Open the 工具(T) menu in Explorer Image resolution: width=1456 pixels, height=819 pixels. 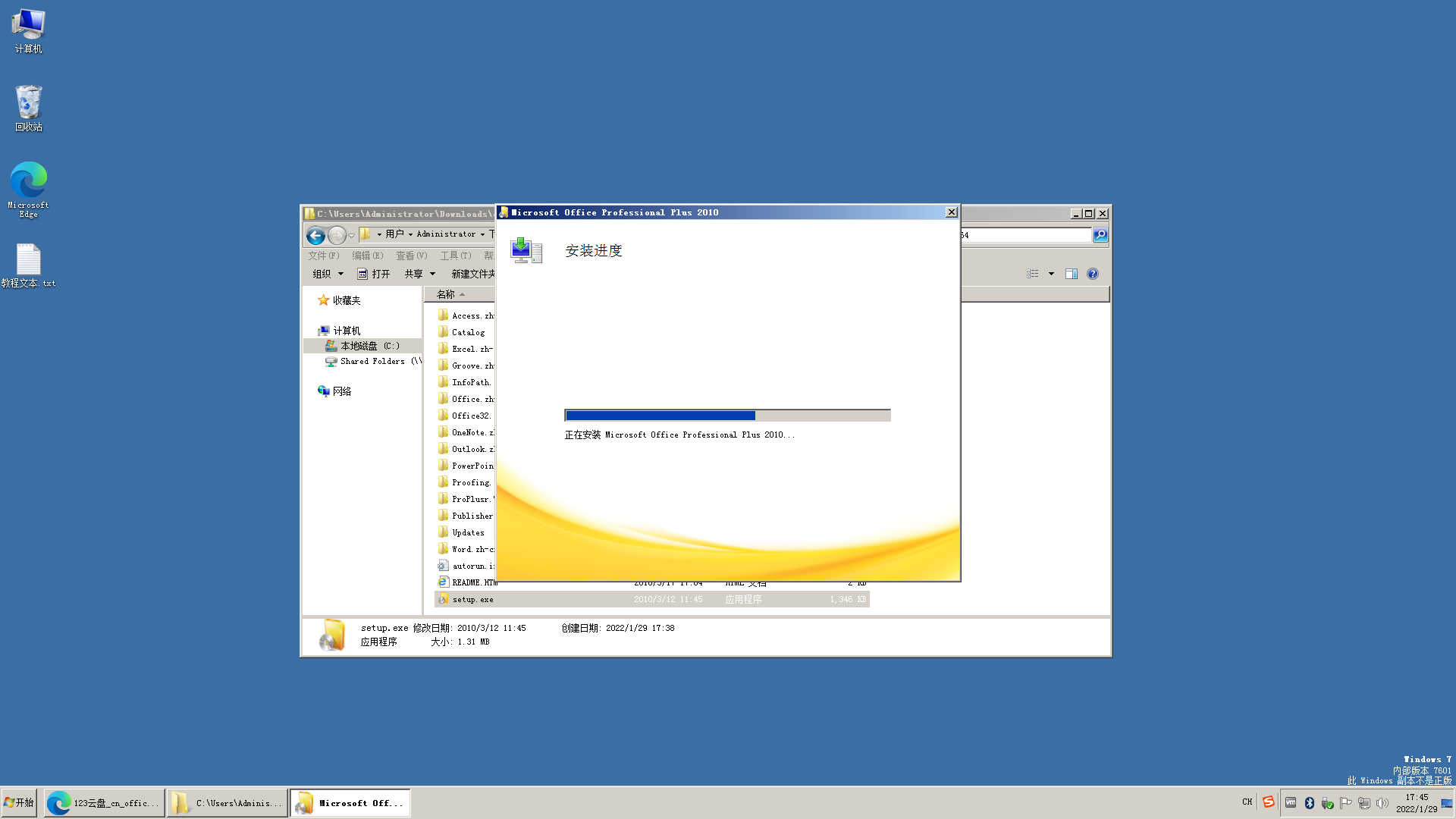(x=456, y=256)
